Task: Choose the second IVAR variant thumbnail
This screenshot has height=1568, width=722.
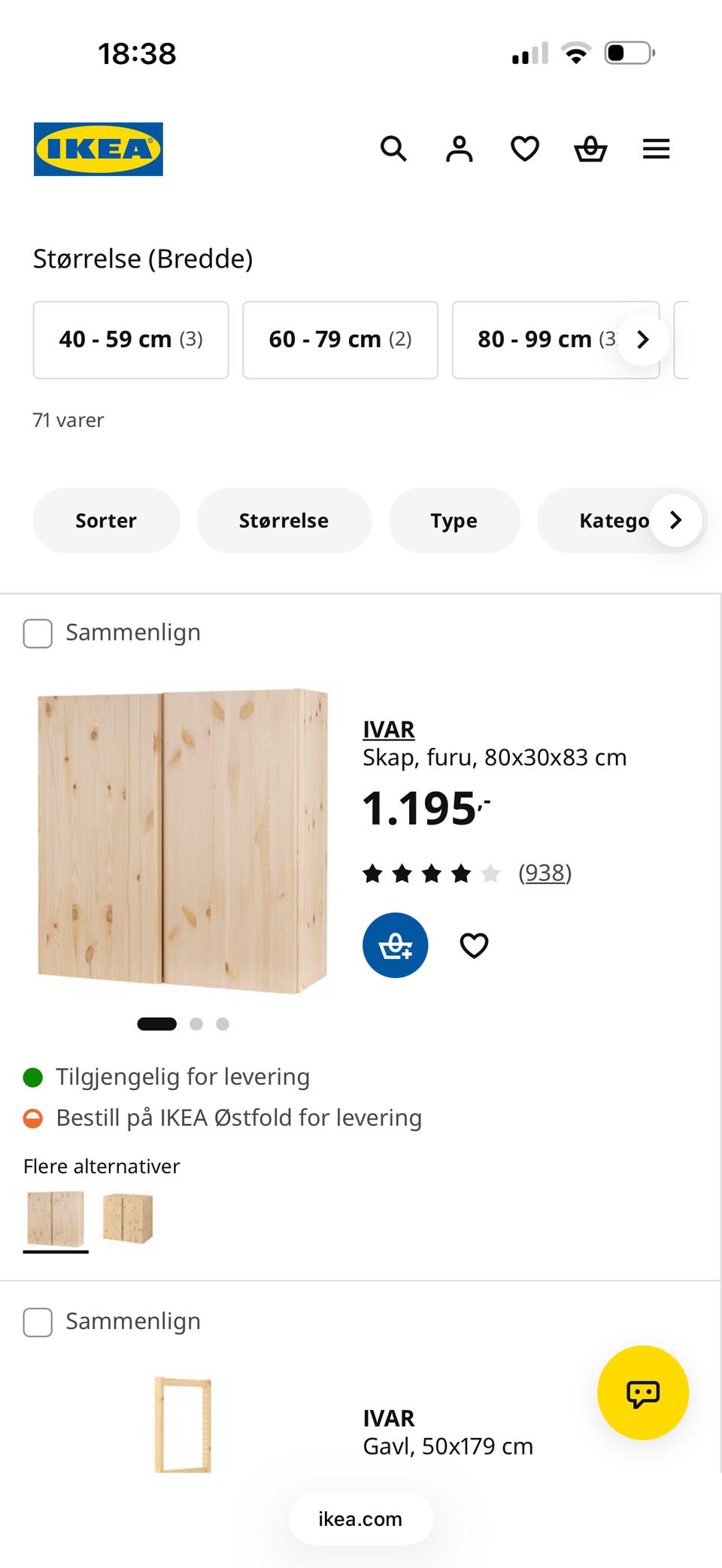Action: tap(128, 1218)
